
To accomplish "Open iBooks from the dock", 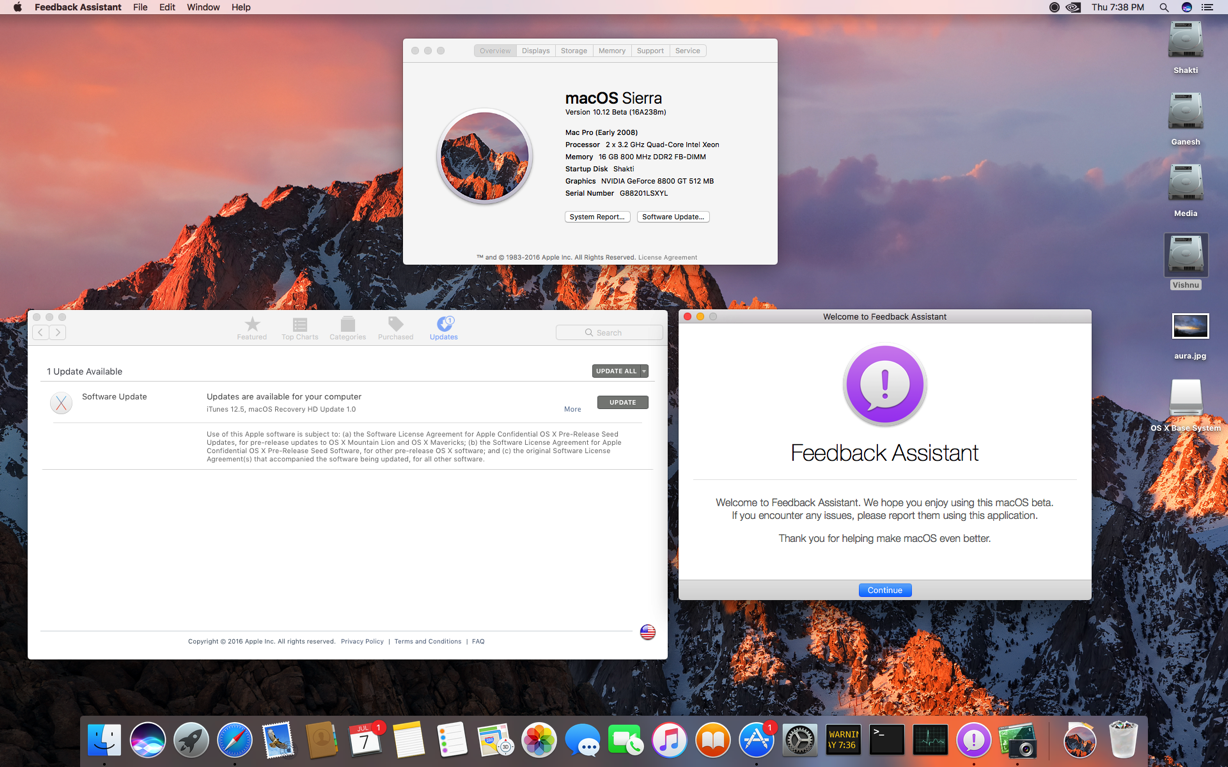I will pos(713,740).
